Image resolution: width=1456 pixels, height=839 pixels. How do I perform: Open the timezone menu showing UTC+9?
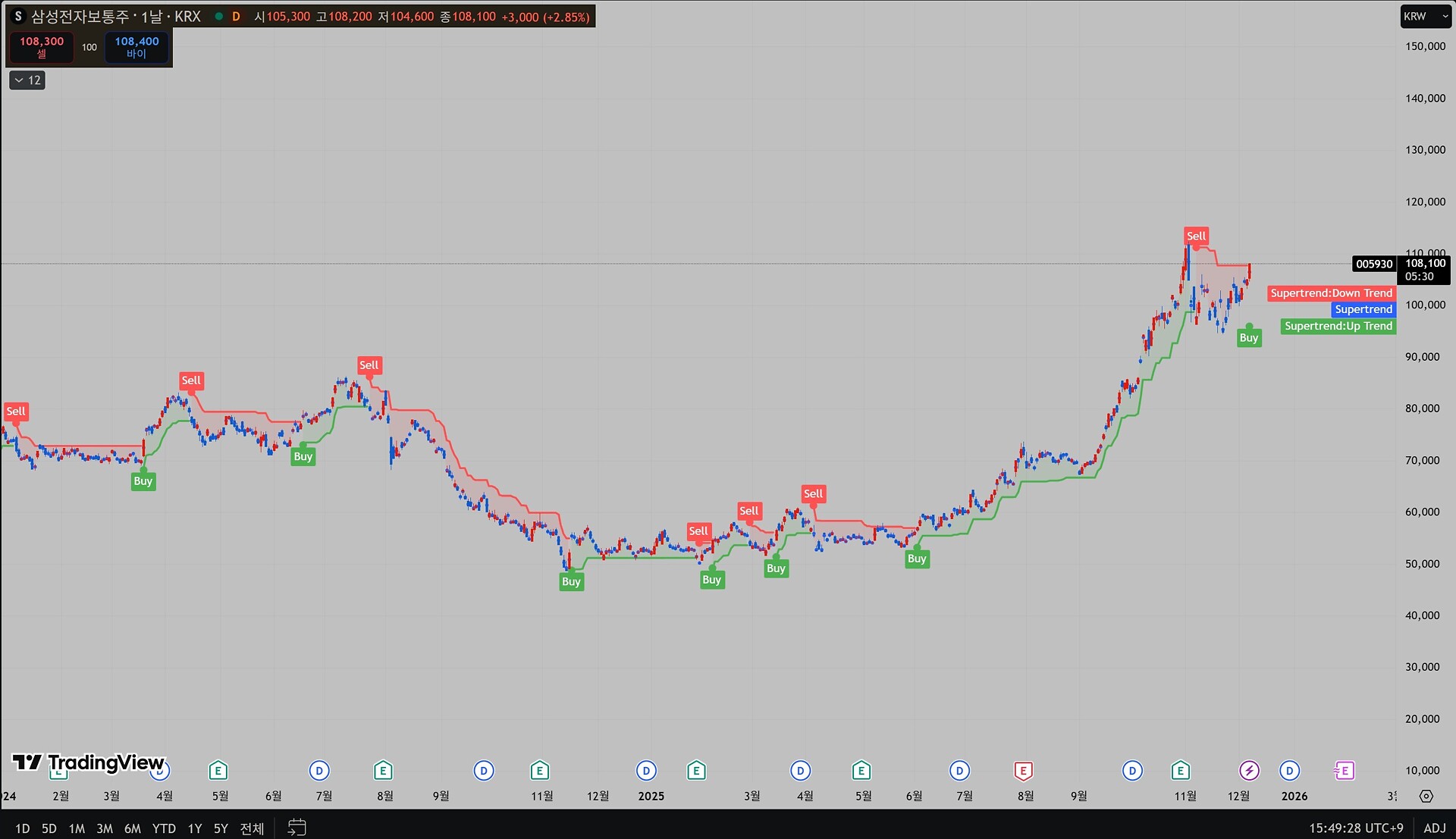tap(1356, 828)
